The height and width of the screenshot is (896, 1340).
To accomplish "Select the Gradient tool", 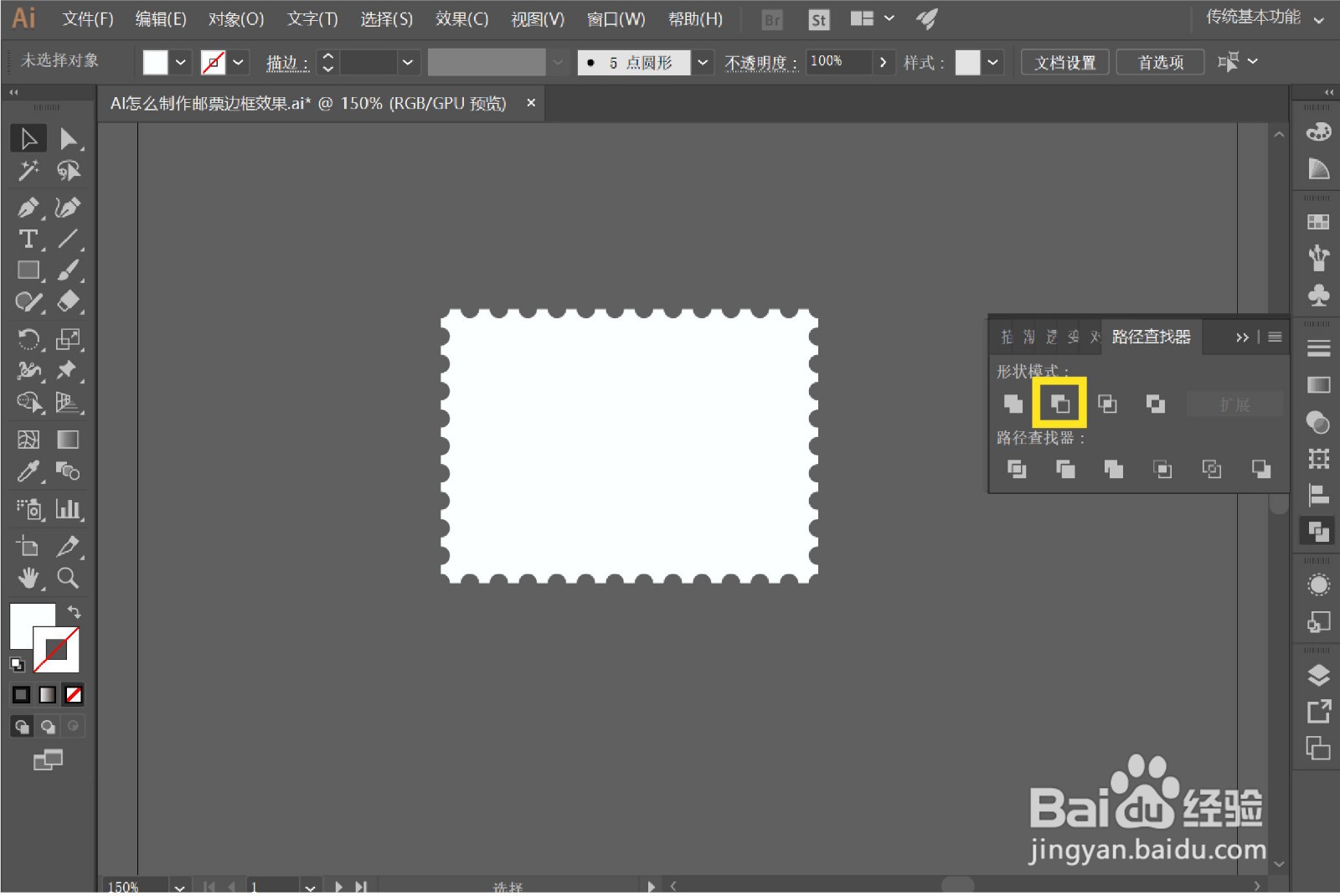I will pos(69,440).
